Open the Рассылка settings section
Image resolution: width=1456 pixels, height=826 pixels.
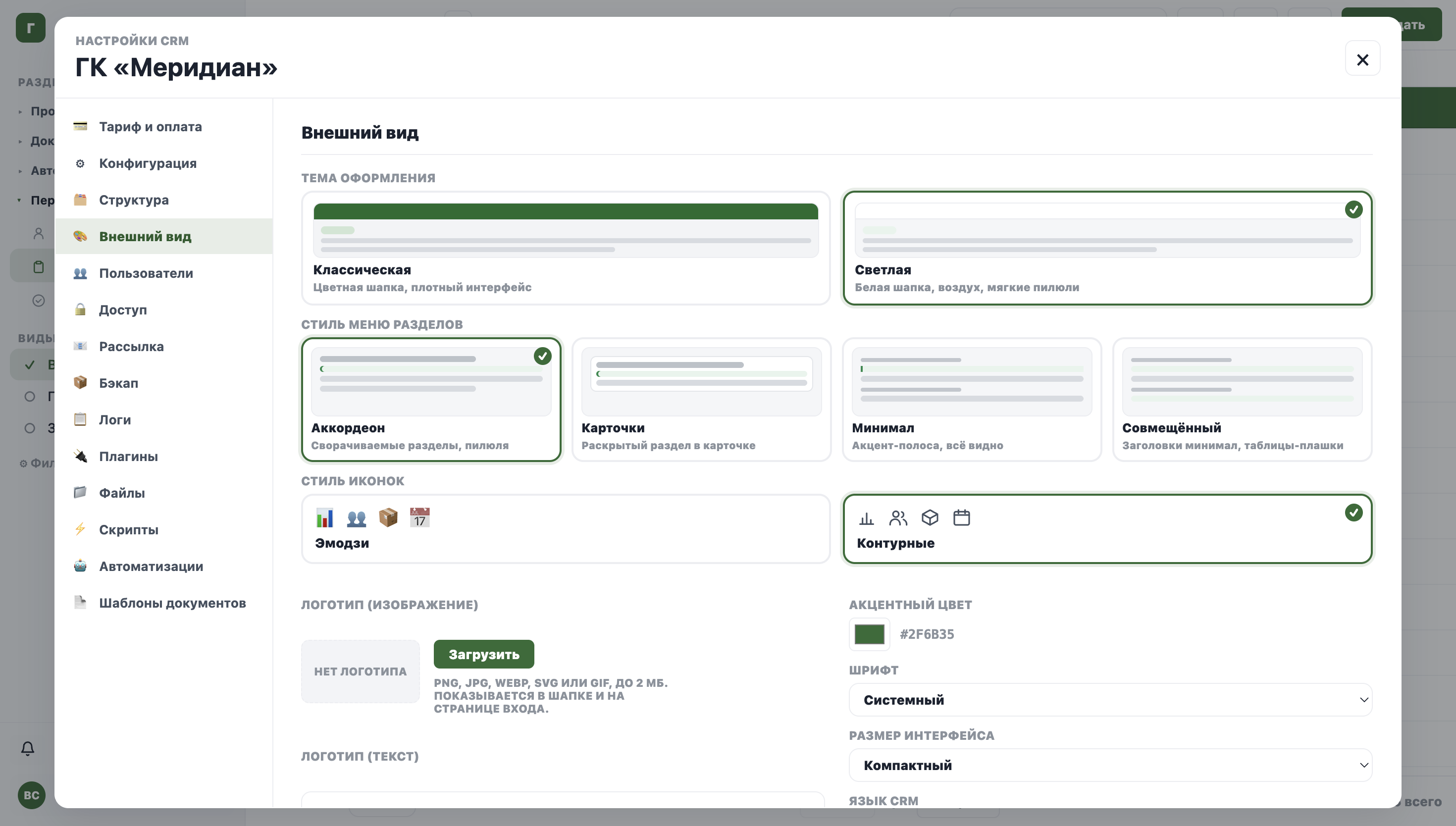click(164, 346)
